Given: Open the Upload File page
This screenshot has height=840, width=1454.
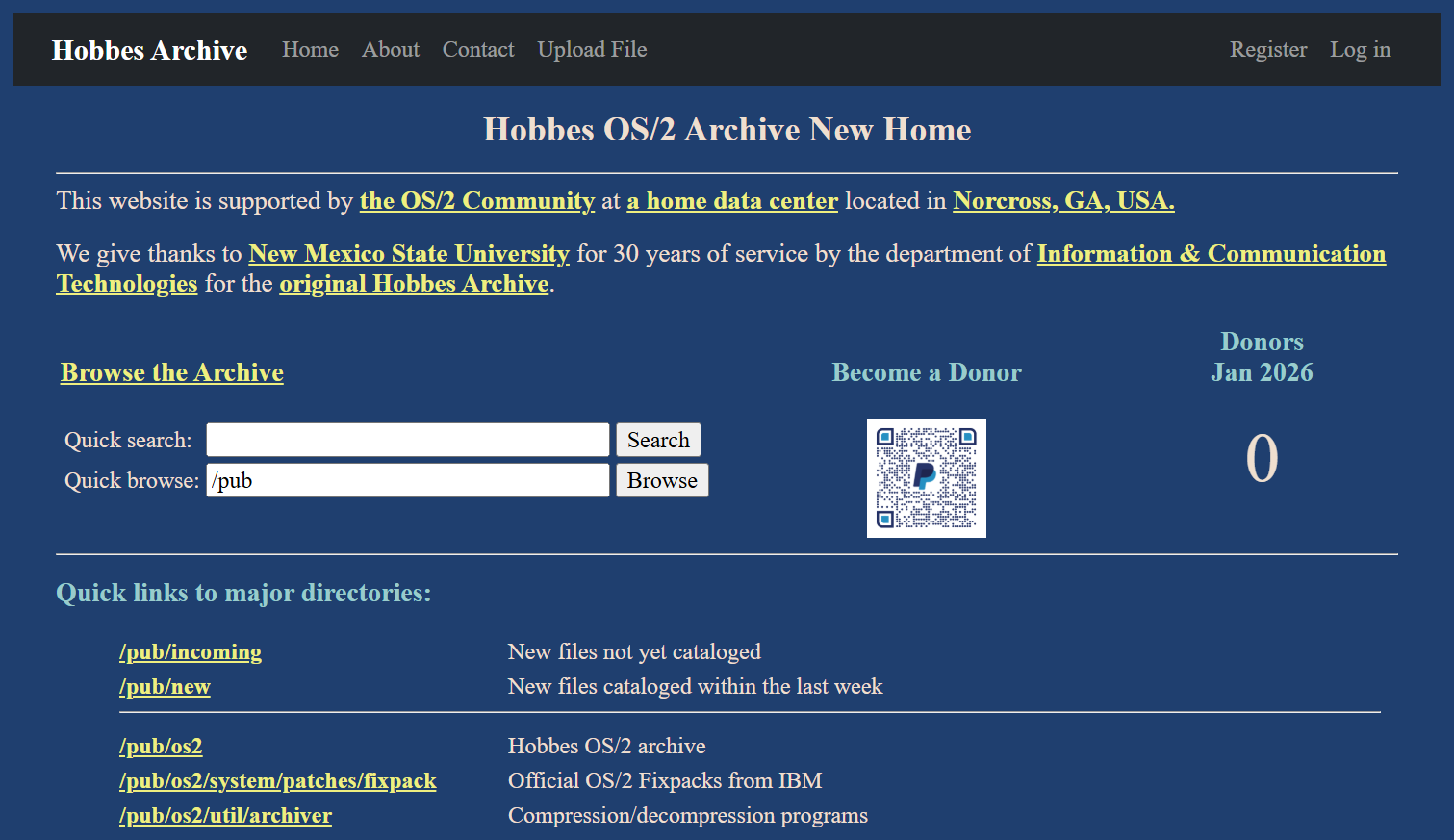Looking at the screenshot, I should (x=592, y=50).
